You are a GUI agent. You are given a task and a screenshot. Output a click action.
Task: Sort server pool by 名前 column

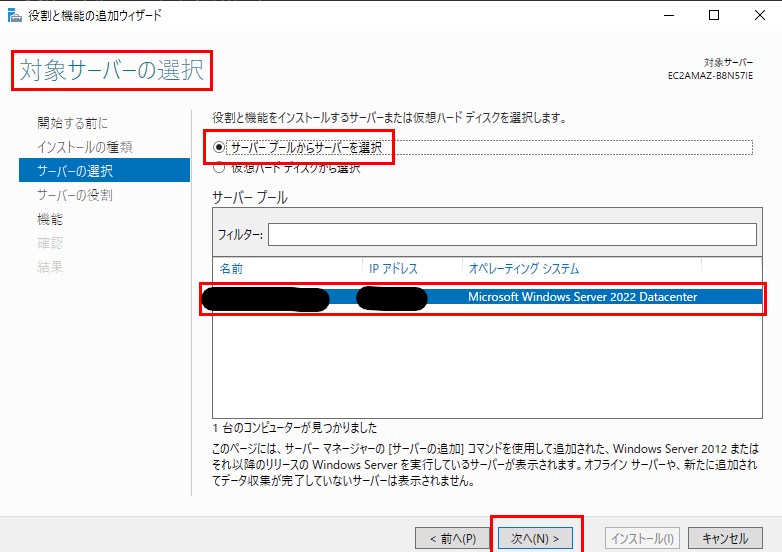click(x=232, y=269)
